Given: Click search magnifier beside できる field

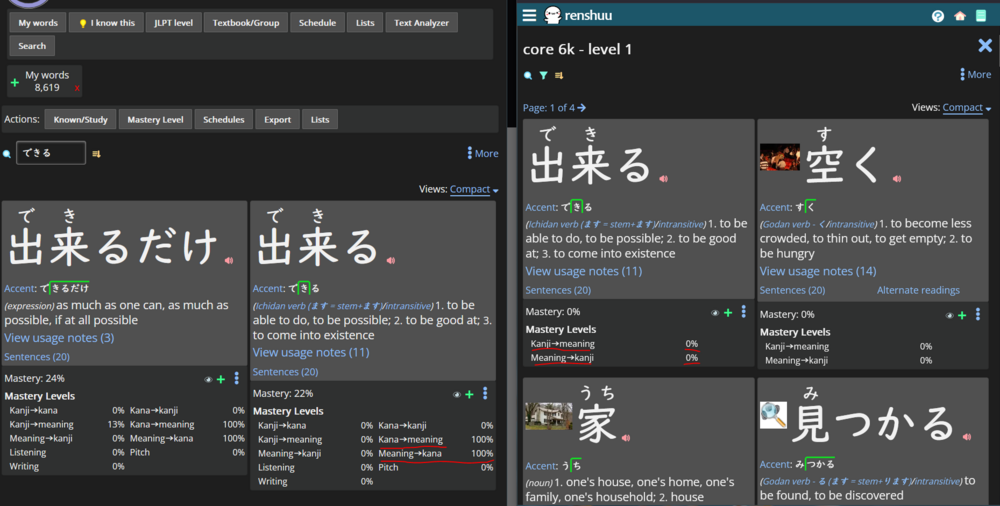Looking at the screenshot, I should 7,154.
